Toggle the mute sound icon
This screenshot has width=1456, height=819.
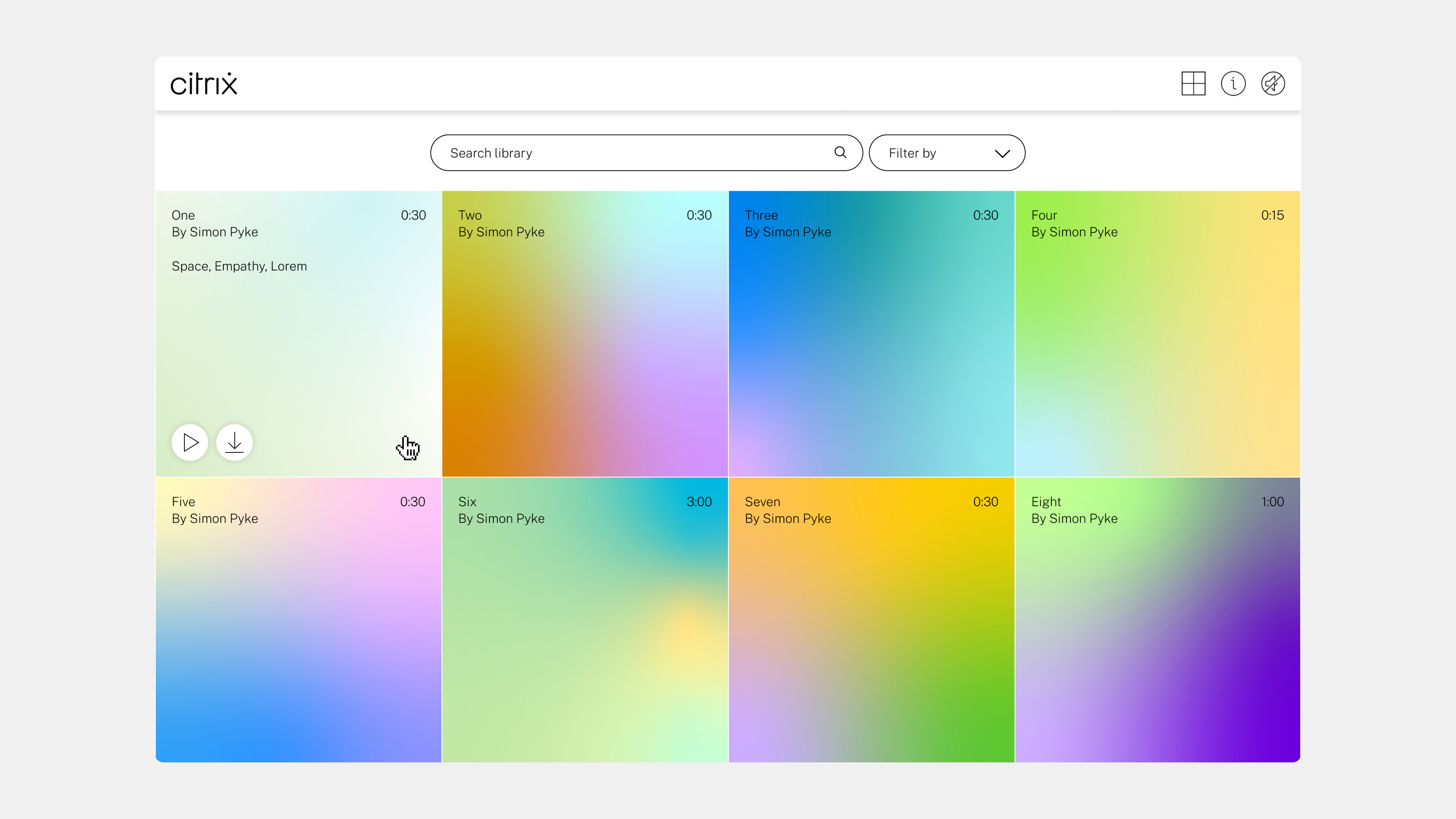click(x=1273, y=84)
